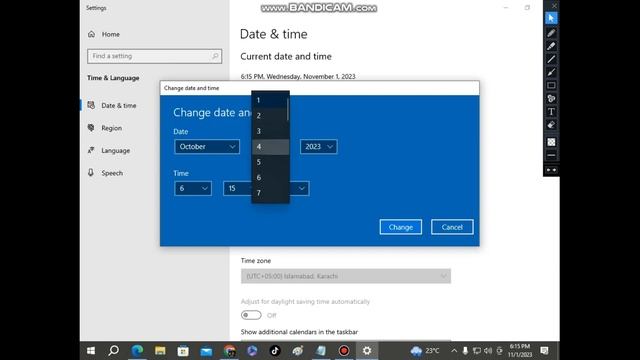Click Settings gear in taskbar
Screen dimensions: 640x360
(x=367, y=351)
